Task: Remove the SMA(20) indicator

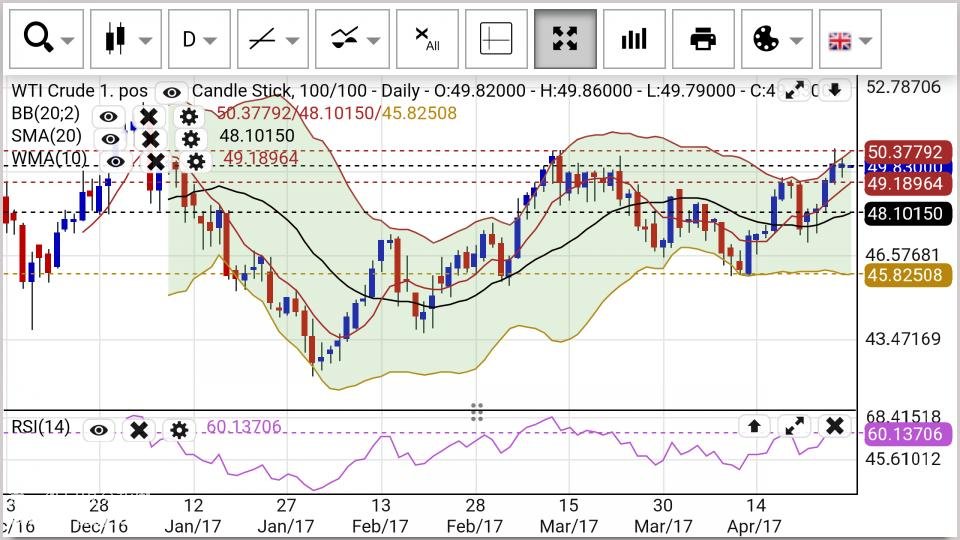Action: [x=150, y=139]
